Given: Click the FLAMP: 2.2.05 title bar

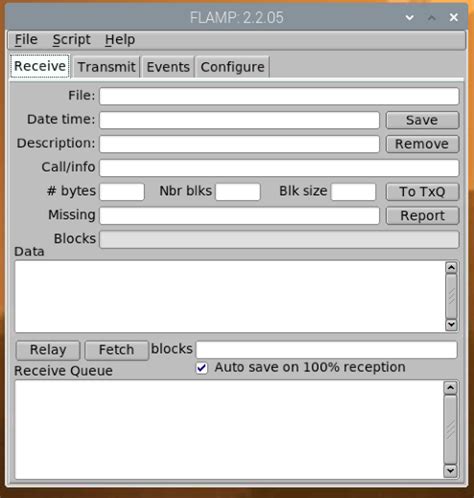Looking at the screenshot, I should (237, 17).
